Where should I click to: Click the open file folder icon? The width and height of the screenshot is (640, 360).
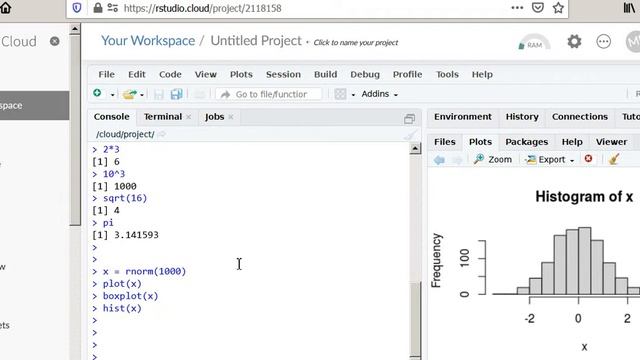coord(129,94)
